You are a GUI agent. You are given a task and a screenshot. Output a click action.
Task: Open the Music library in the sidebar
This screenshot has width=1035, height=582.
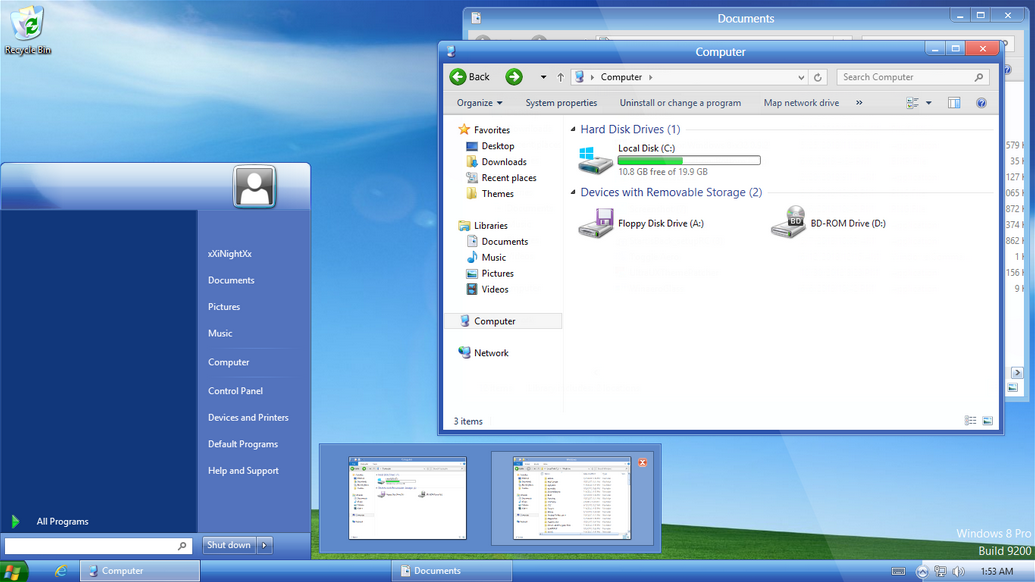coord(493,257)
